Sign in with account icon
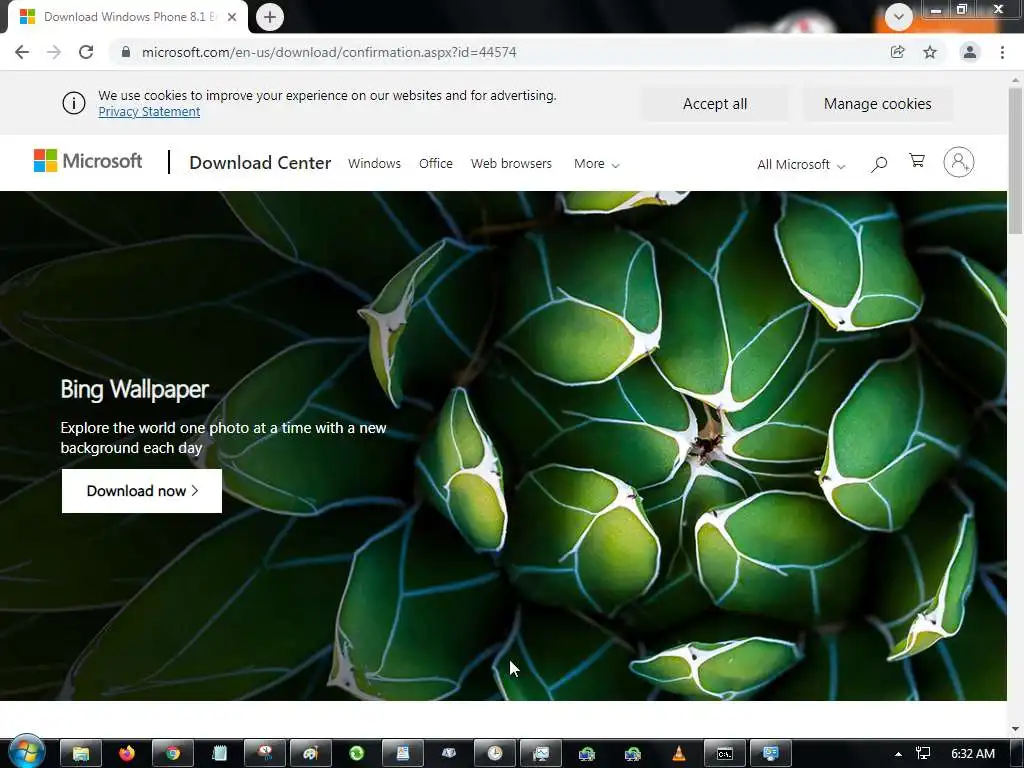The height and width of the screenshot is (768, 1024). (x=959, y=162)
